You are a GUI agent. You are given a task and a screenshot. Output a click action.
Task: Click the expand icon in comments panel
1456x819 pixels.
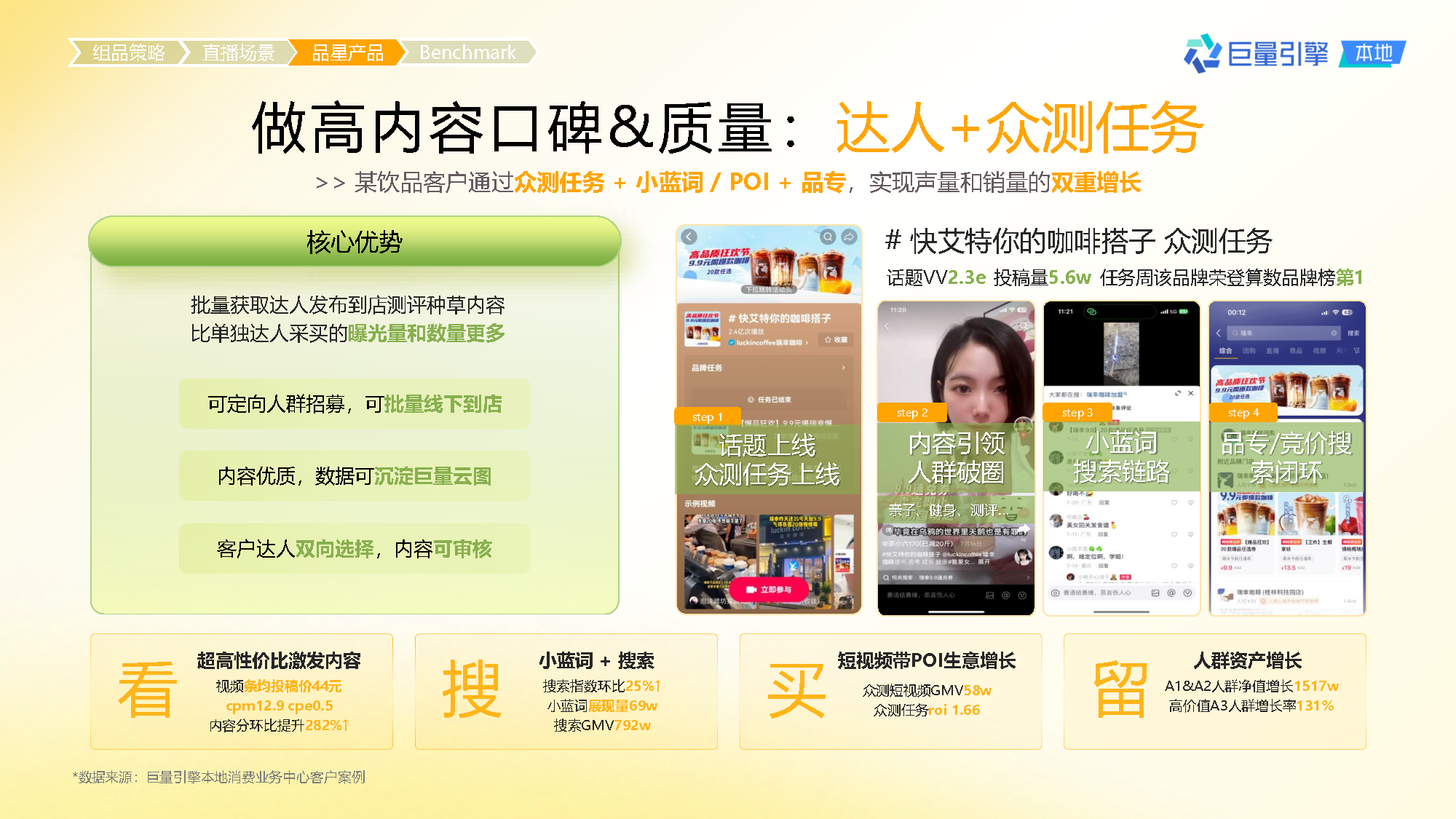click(1177, 394)
